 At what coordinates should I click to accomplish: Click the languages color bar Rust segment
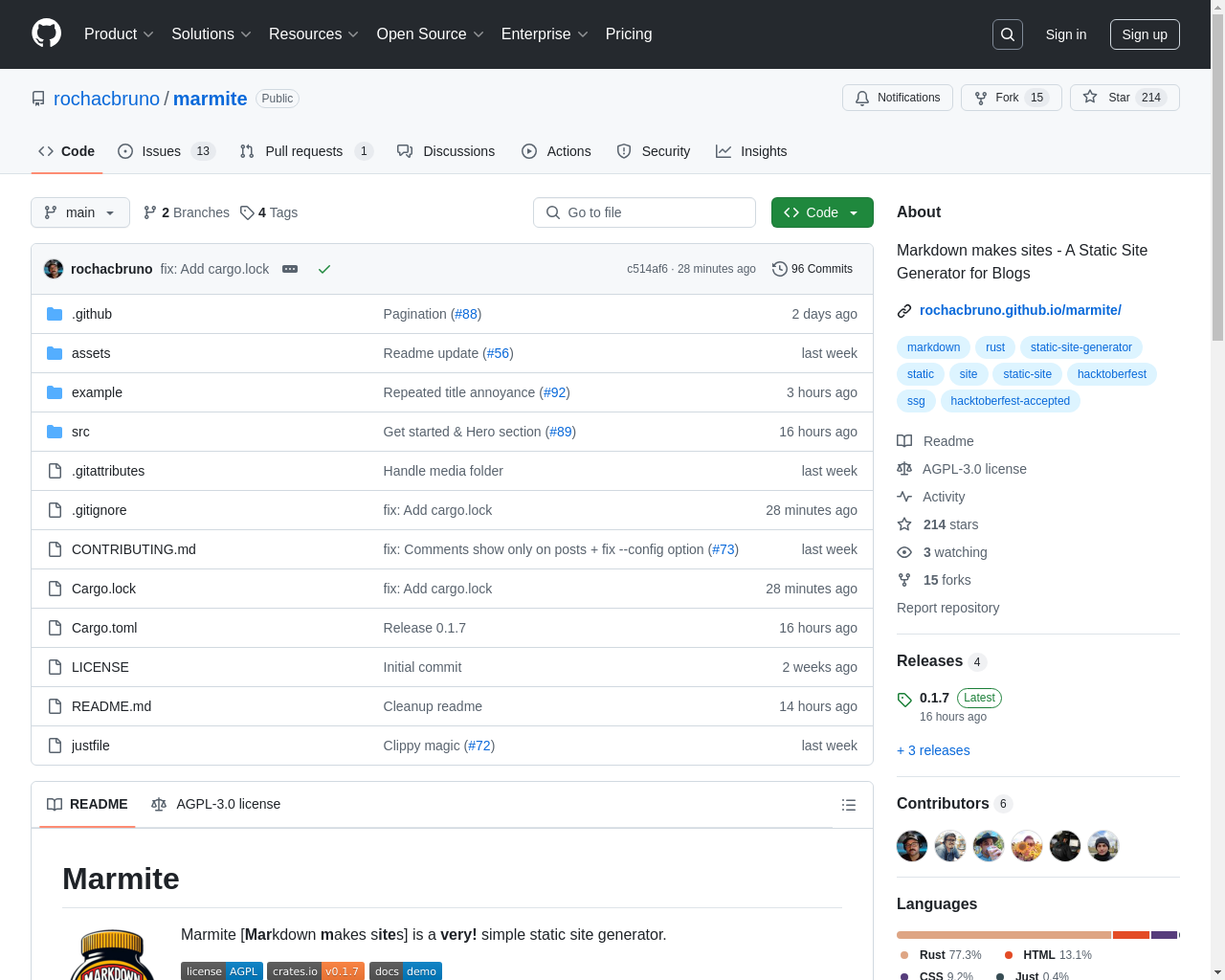click(1004, 935)
